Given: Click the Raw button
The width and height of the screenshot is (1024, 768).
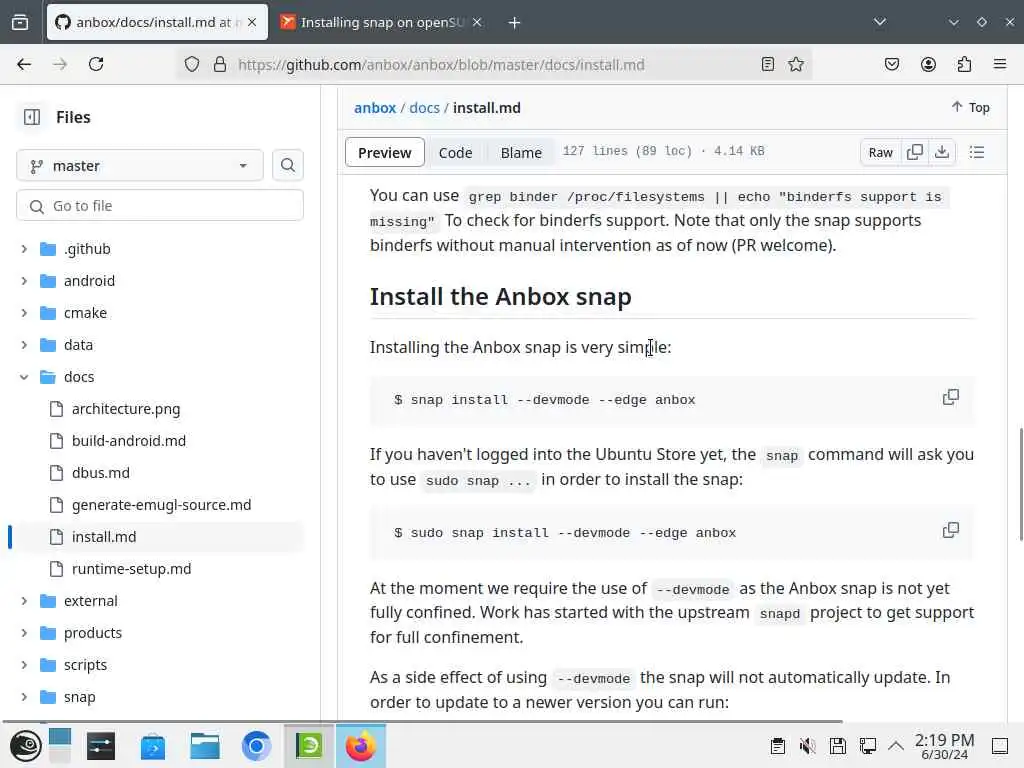Looking at the screenshot, I should pos(880,152).
